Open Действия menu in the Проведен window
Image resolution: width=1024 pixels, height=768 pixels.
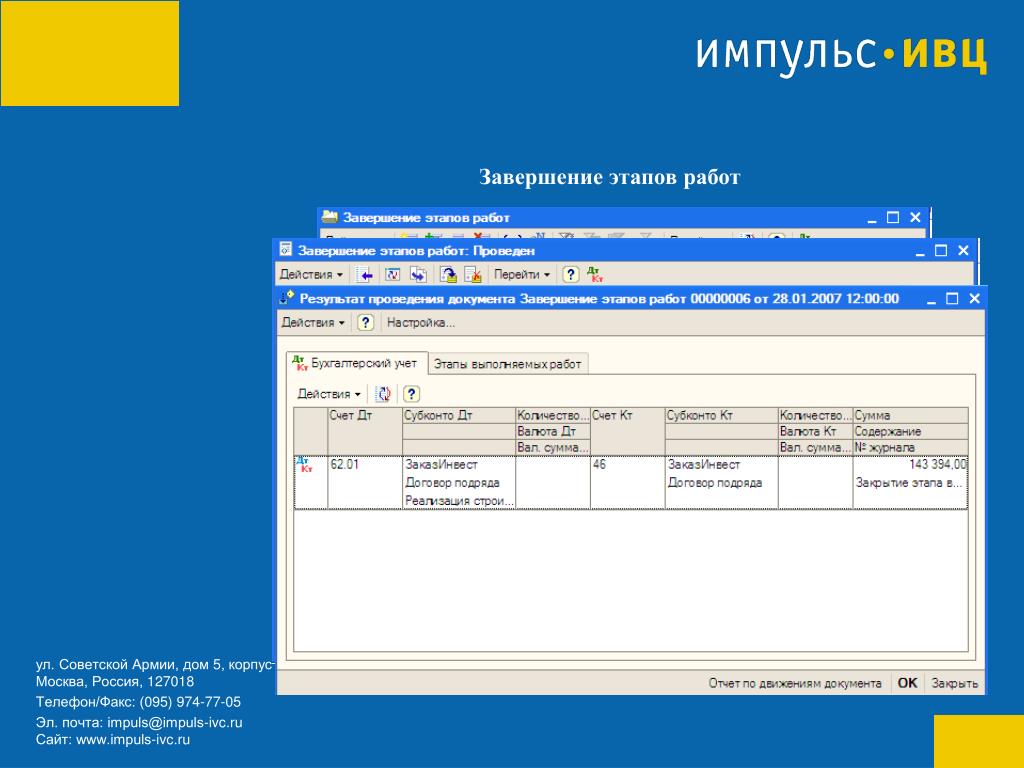tap(311, 275)
